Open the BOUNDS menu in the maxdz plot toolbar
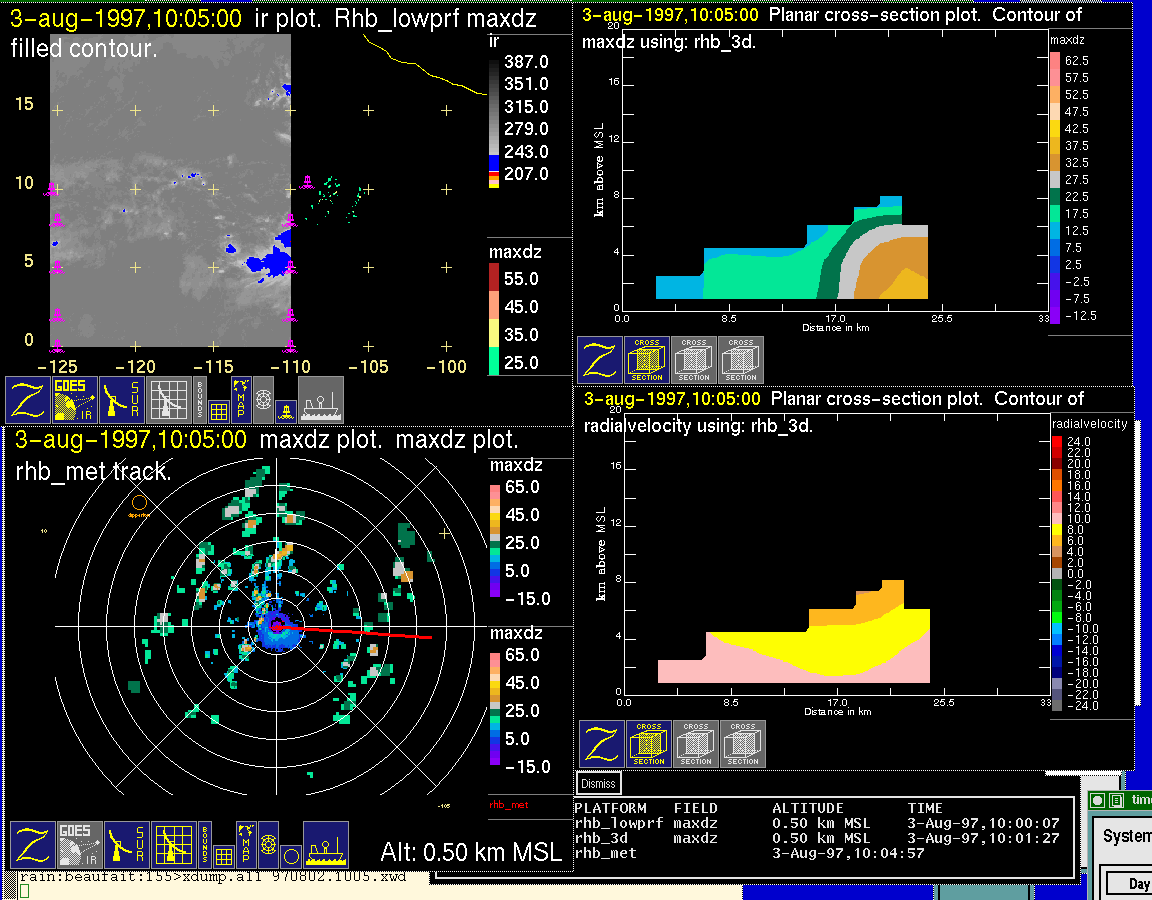This screenshot has height=900, width=1152. (x=203, y=845)
